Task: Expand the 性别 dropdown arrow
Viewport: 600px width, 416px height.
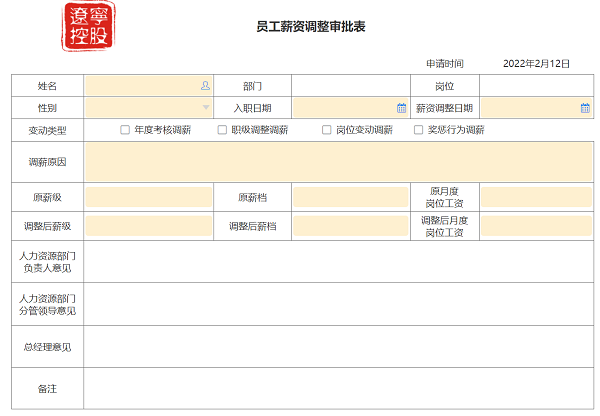Action: 206,108
